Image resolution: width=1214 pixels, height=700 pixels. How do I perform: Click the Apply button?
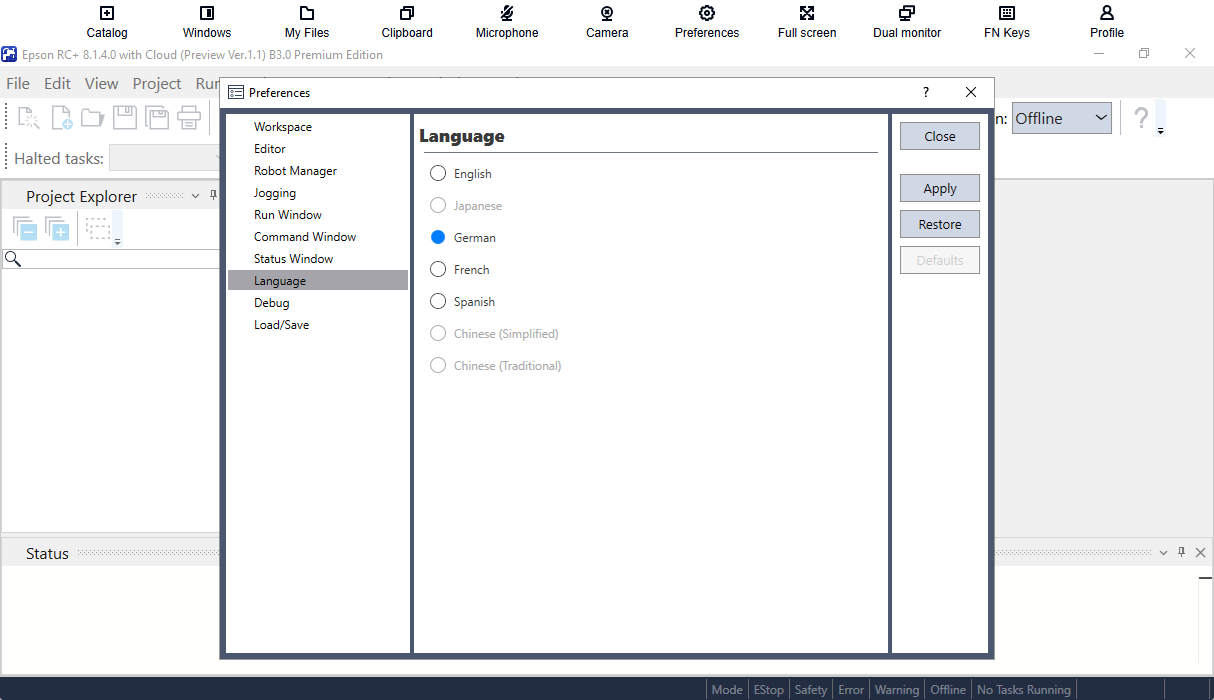pos(940,188)
